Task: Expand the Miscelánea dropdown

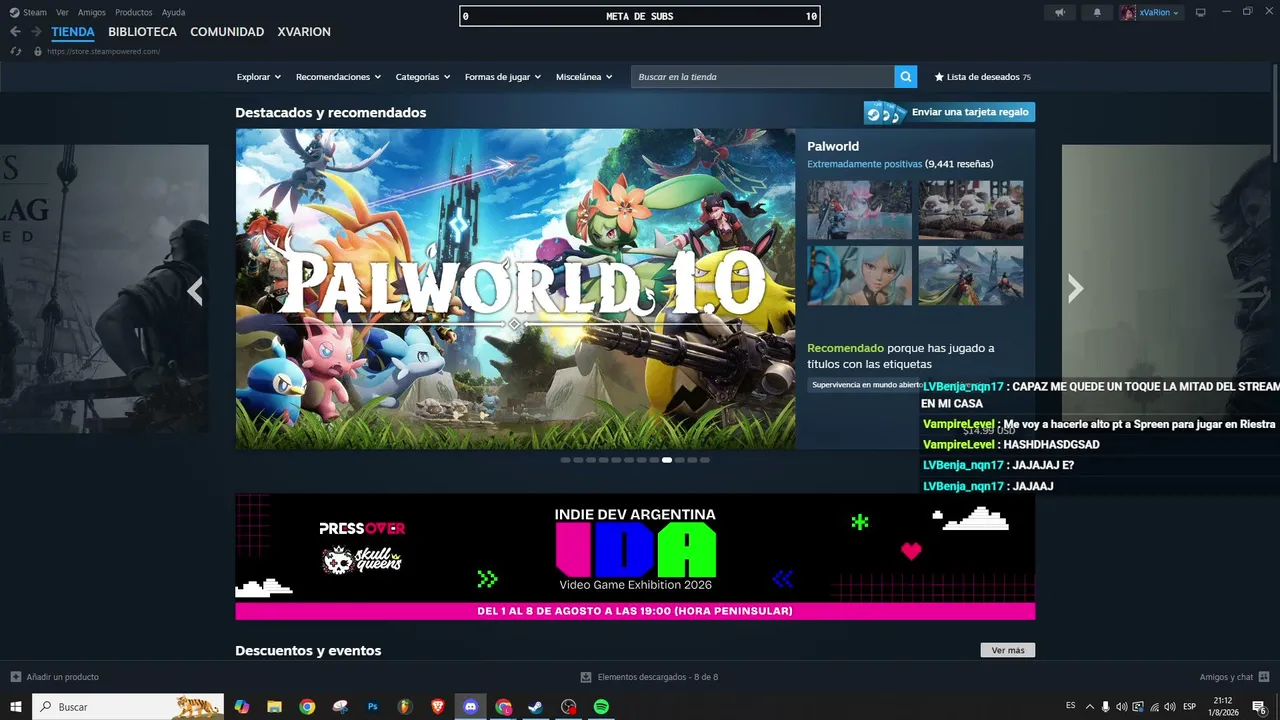Action: point(584,77)
